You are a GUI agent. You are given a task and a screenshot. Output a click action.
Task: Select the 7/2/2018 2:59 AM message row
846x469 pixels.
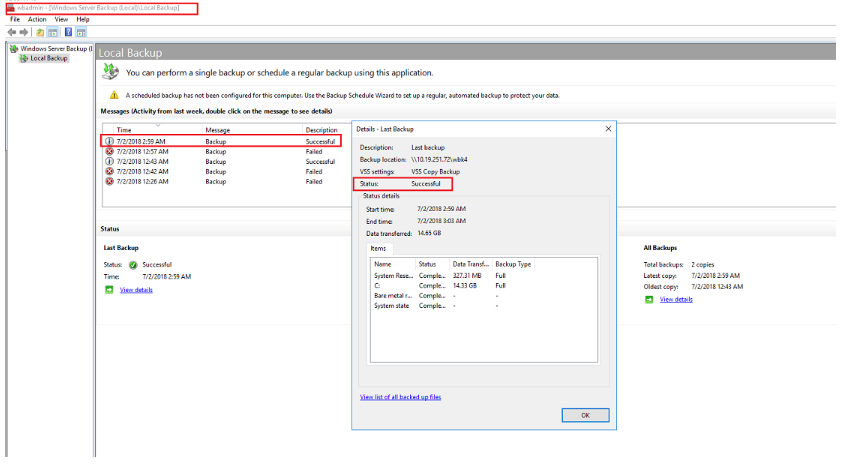[221, 141]
